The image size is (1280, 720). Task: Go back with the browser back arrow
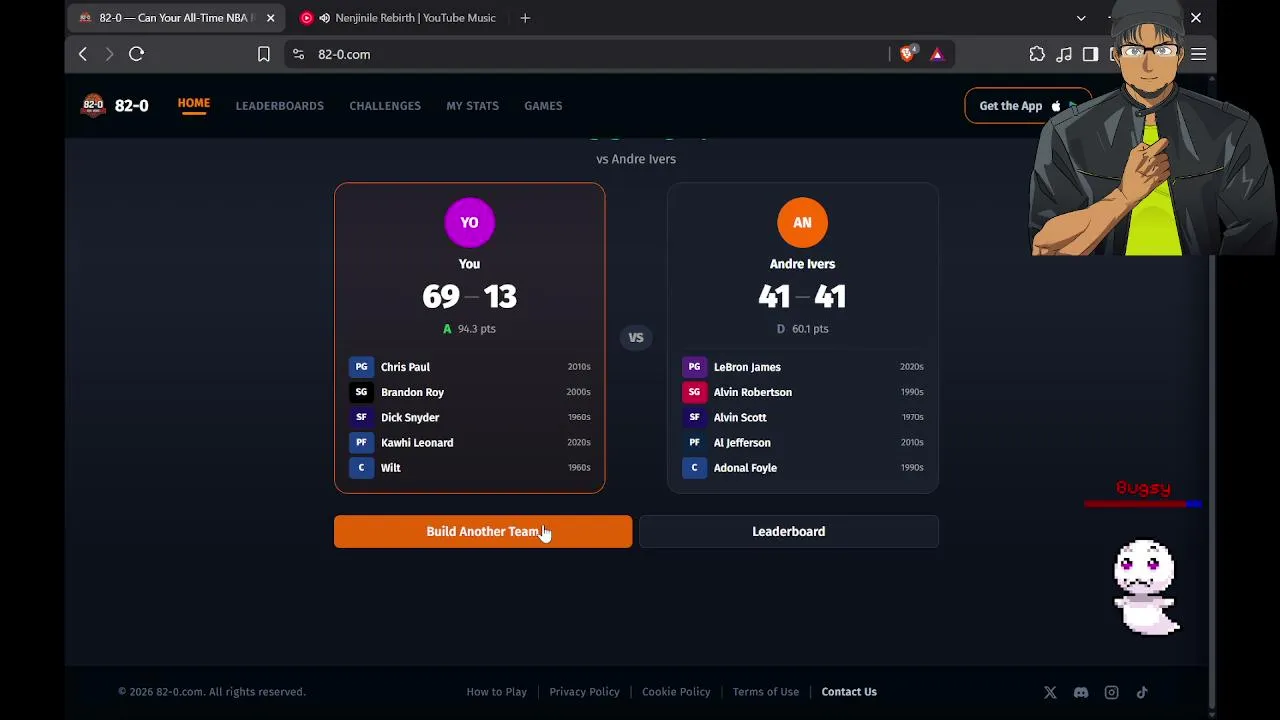(83, 54)
